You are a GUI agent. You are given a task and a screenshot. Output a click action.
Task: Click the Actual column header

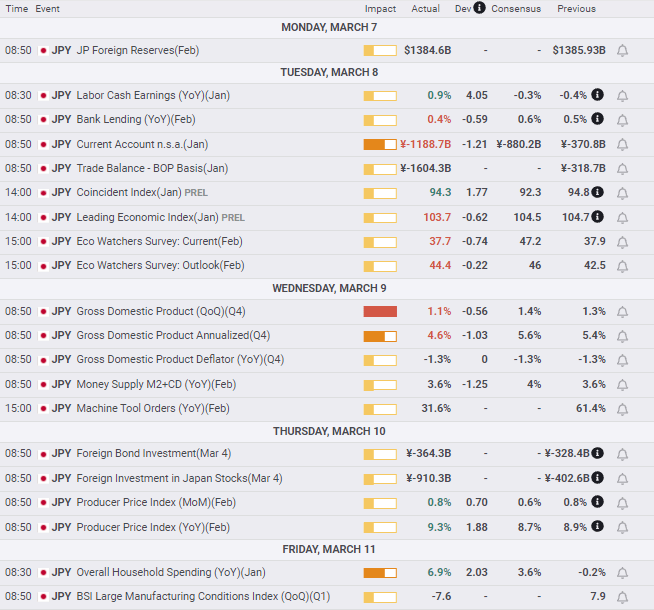(x=425, y=9)
